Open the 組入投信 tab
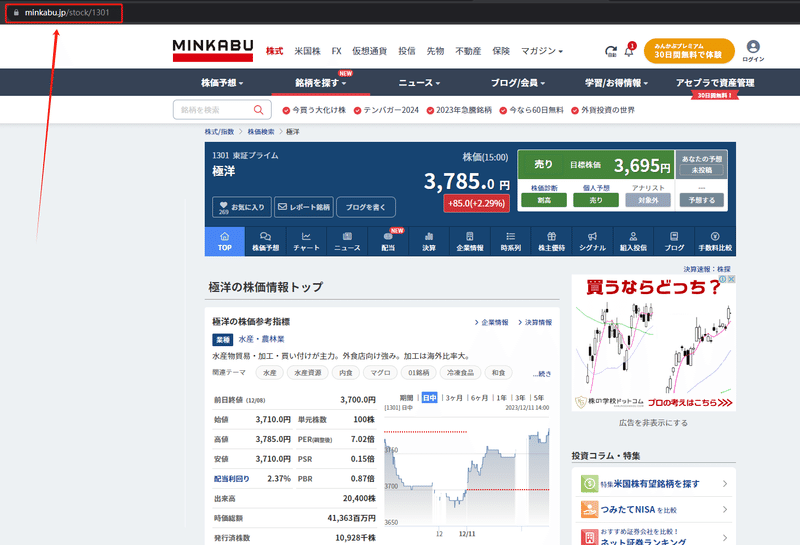Screen dimensions: 800x545 pyautogui.click(x=633, y=241)
